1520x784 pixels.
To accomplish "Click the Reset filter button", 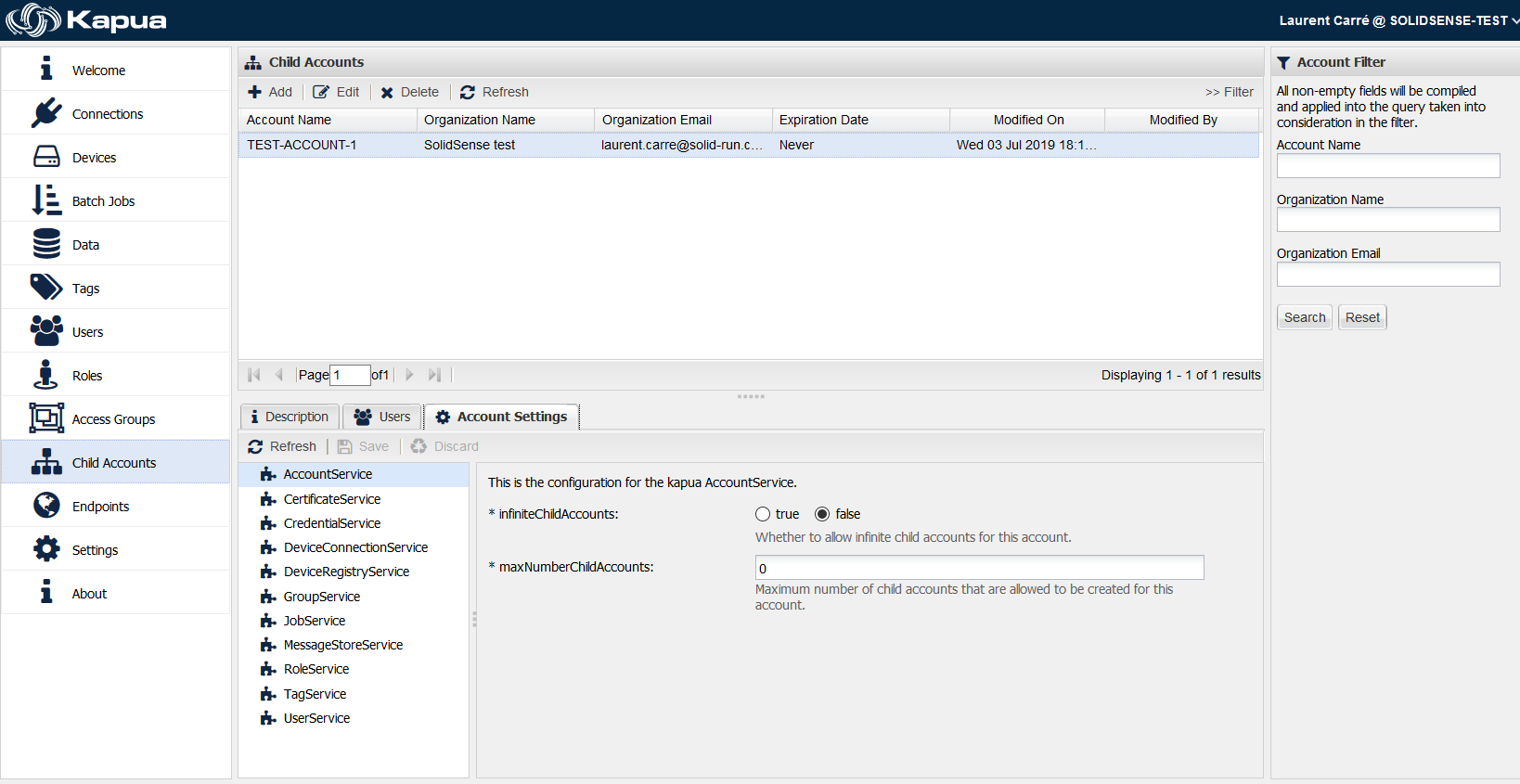I will pos(1362,317).
